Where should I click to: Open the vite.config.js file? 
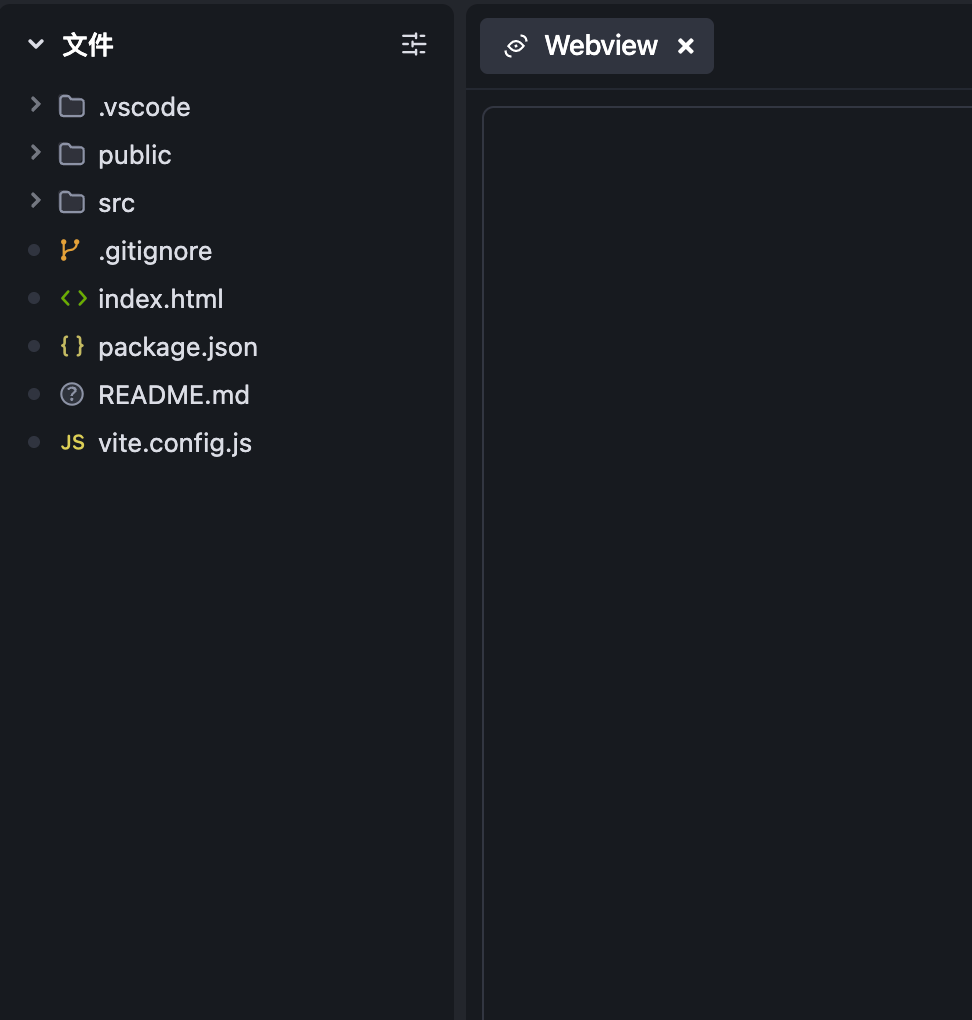(x=175, y=443)
